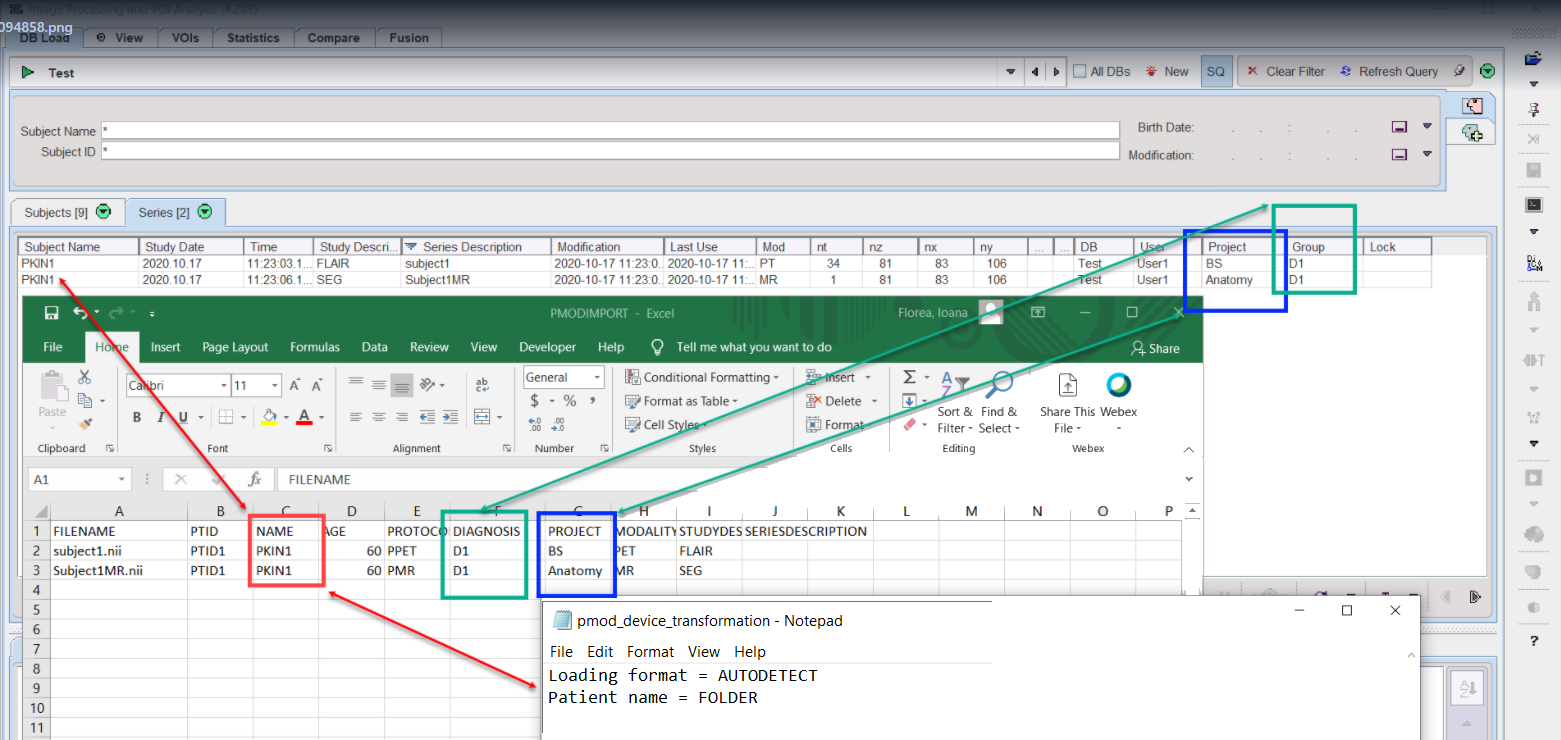1561x740 pixels.
Task: Click the Excel Save icon in Quick Access
Action: [51, 313]
